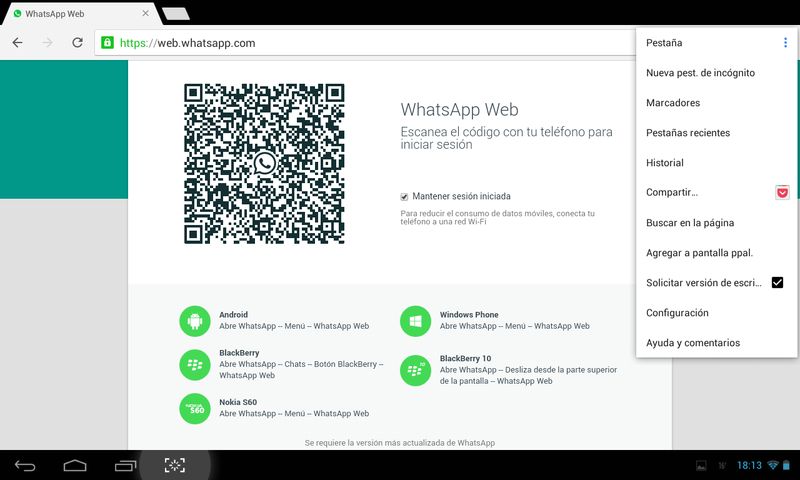The height and width of the screenshot is (480, 800).
Task: Select the WhatsApp Web browser tab
Action: (82, 14)
